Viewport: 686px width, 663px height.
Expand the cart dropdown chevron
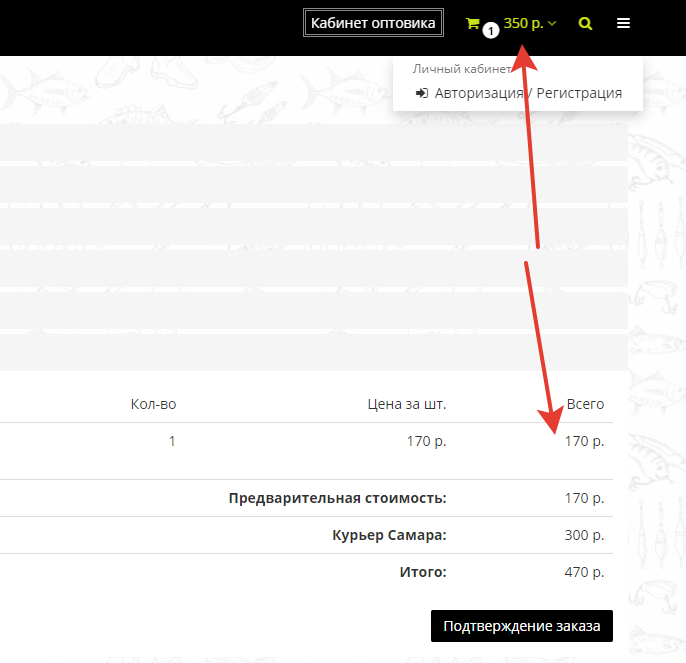click(552, 23)
